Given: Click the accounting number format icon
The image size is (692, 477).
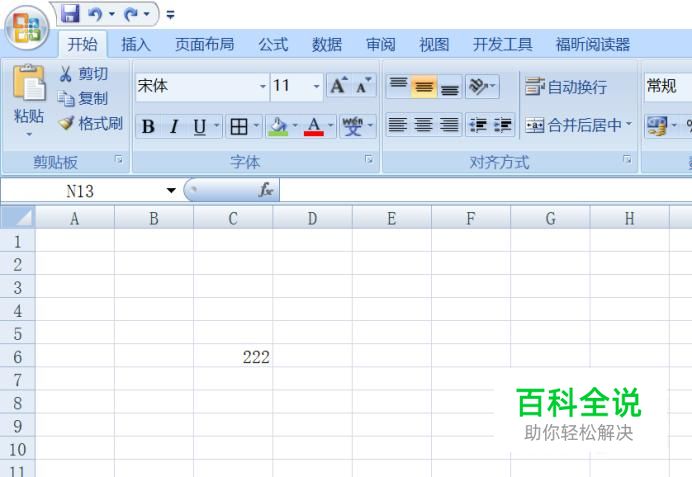Looking at the screenshot, I should 658,126.
